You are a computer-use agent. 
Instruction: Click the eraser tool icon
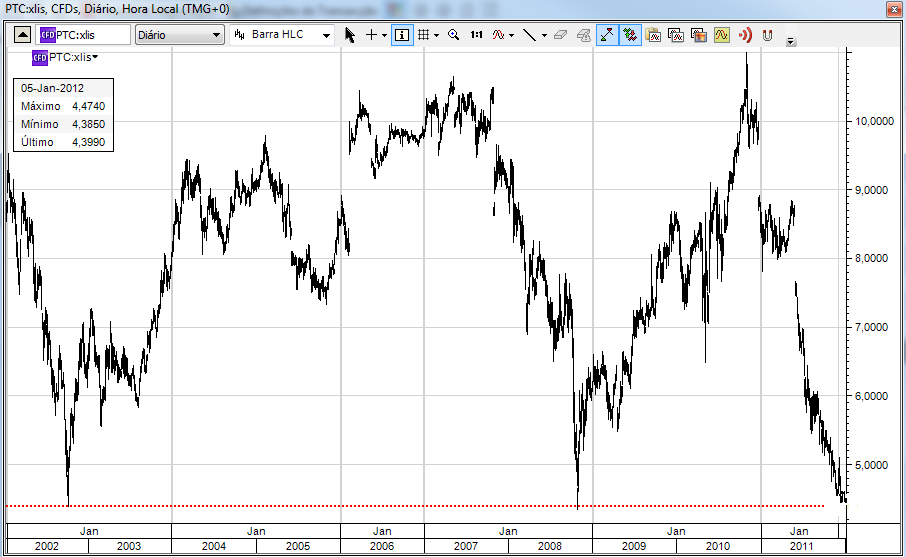560,35
